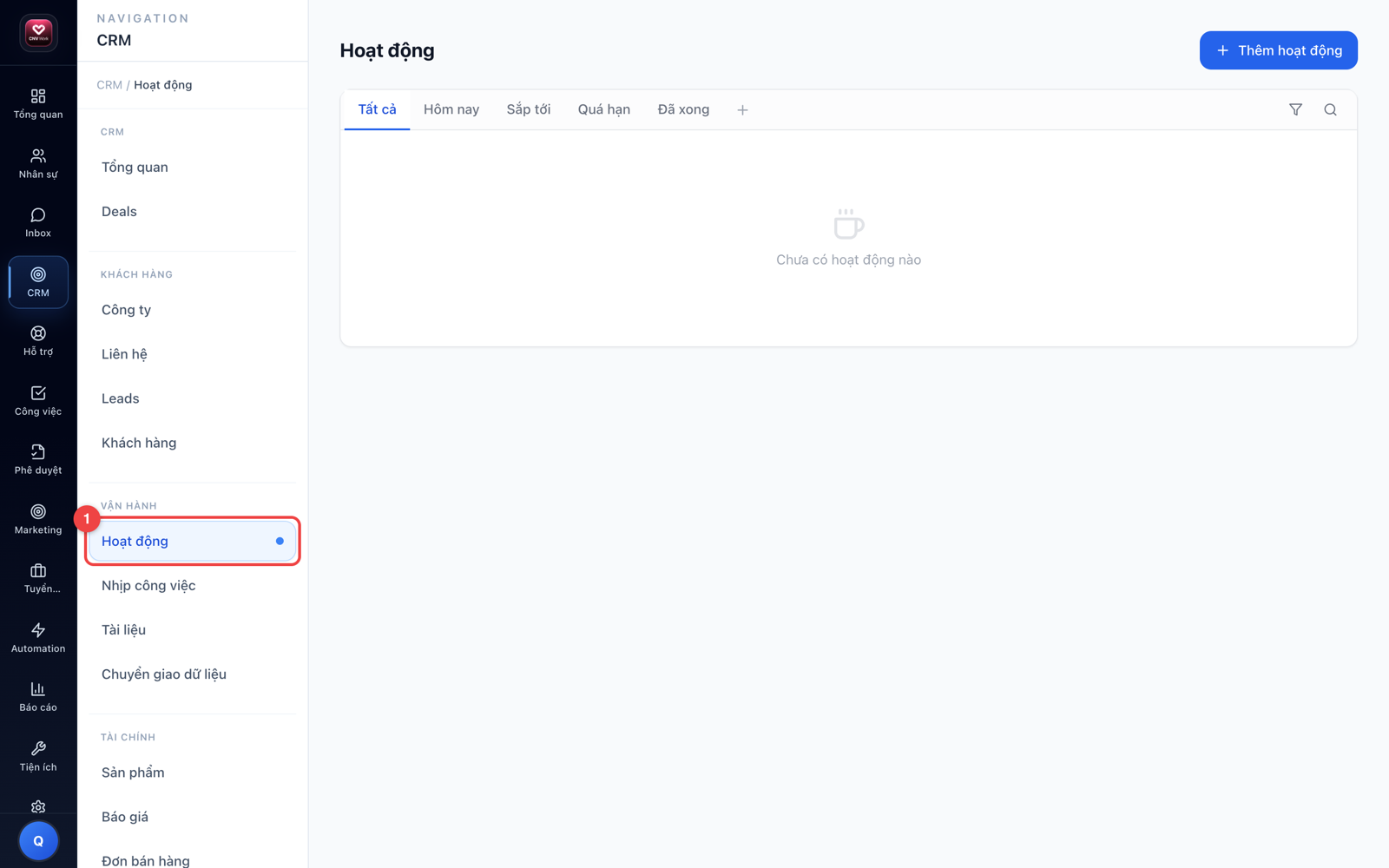Switch to Đã xong tab
Viewport: 1389px width, 868px height.
[683, 109]
